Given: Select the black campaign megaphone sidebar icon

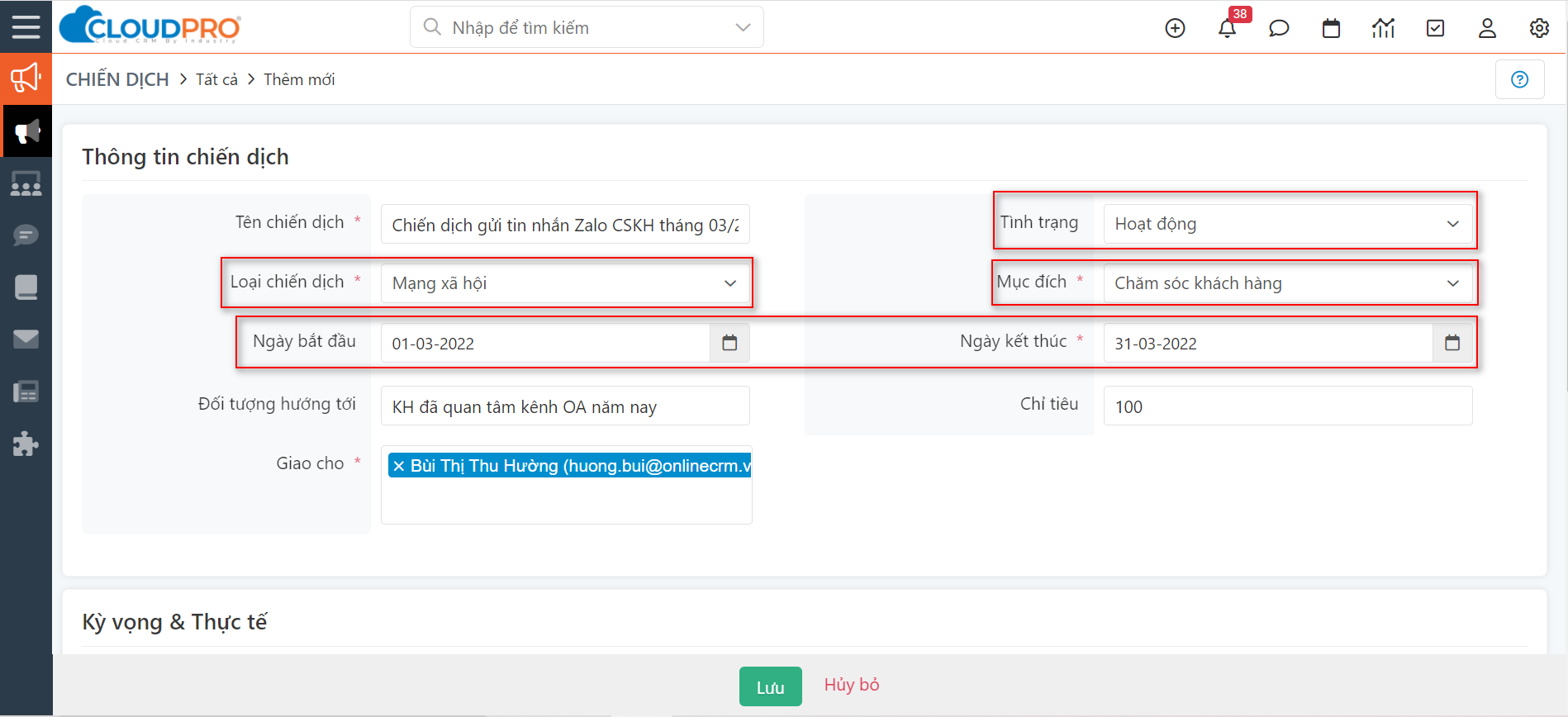Looking at the screenshot, I should tap(27, 131).
